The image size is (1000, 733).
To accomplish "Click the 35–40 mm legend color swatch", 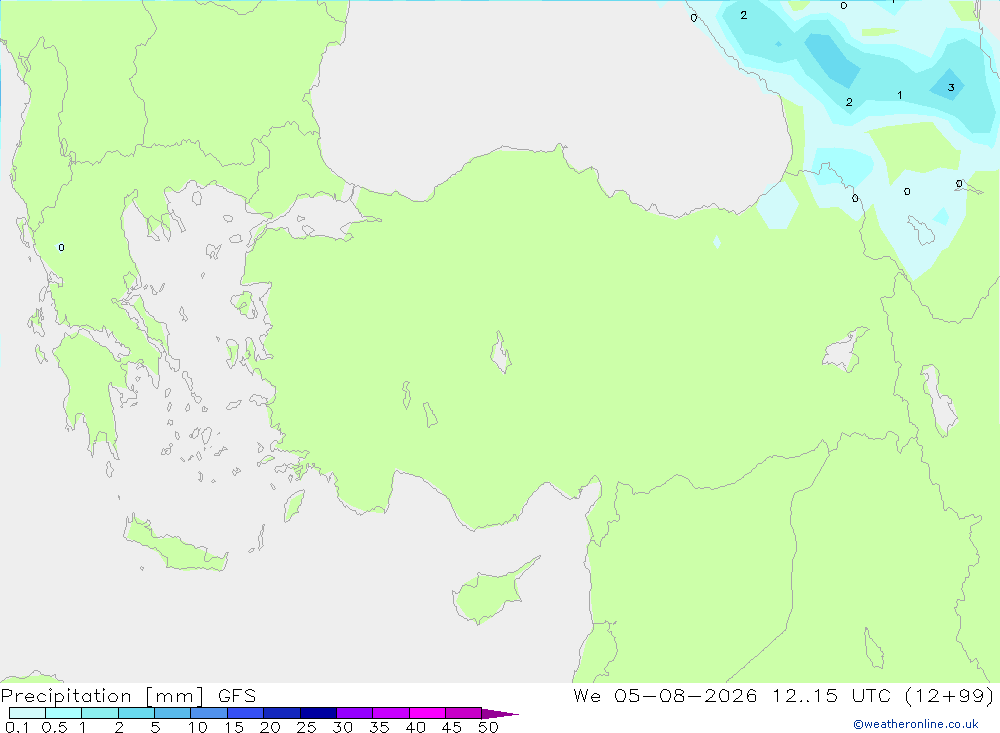I will [x=390, y=713].
